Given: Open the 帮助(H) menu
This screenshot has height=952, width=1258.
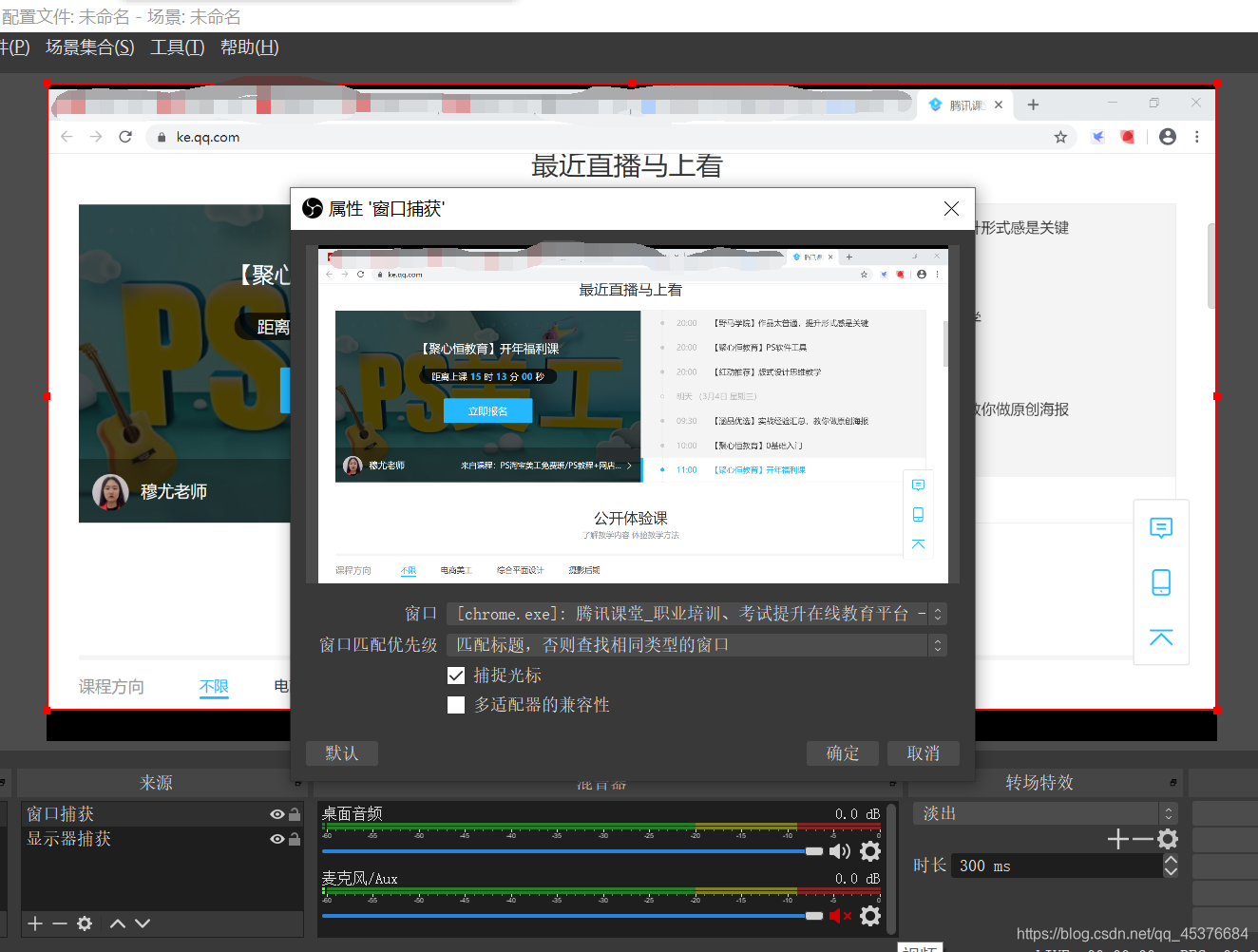Looking at the screenshot, I should pos(250,48).
